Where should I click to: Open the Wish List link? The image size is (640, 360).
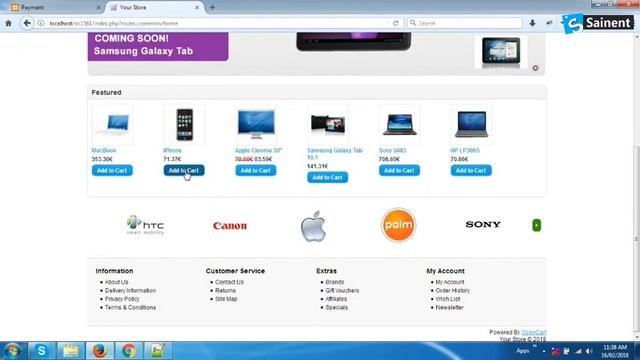[448, 299]
